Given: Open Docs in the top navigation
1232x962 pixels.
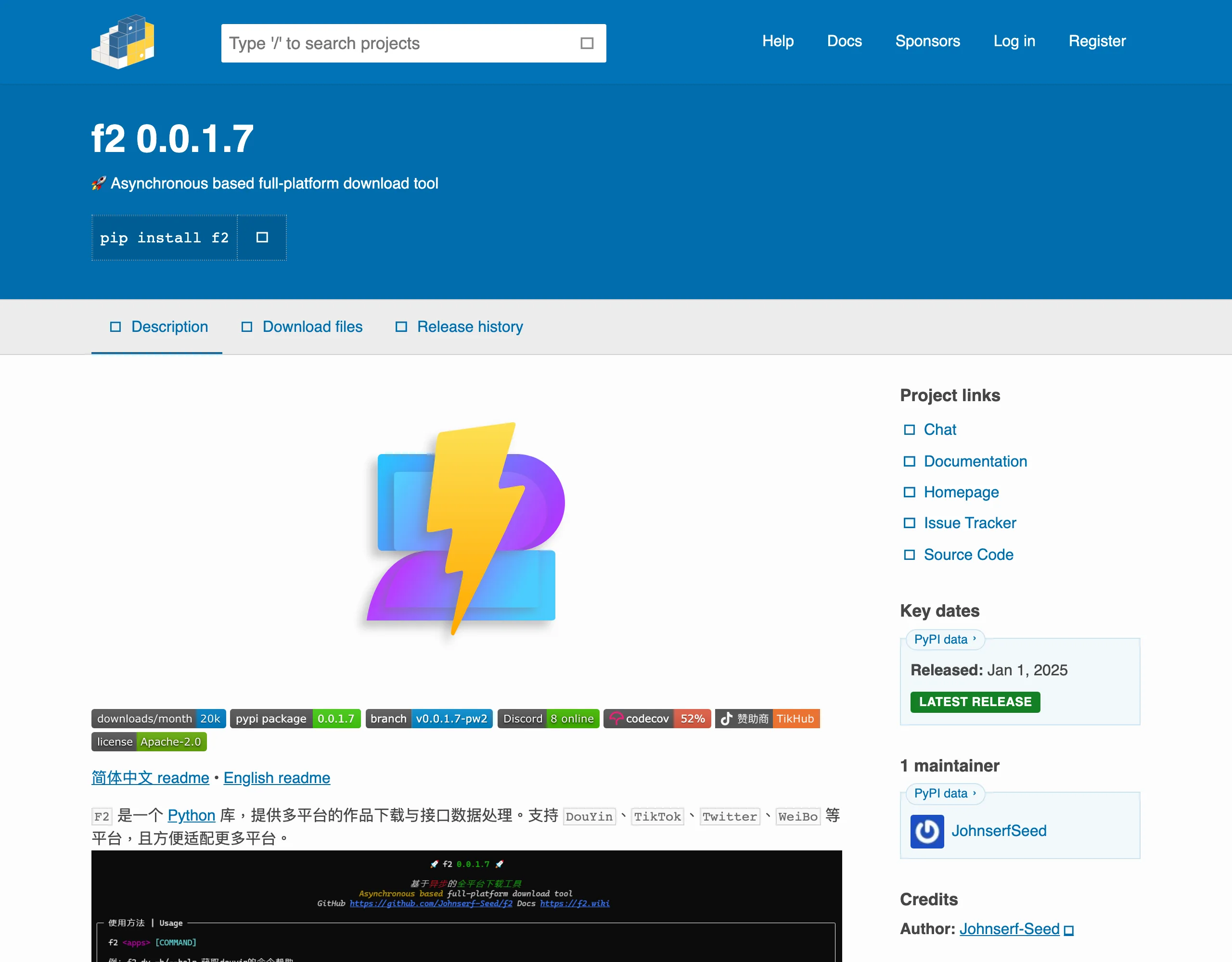Looking at the screenshot, I should click(x=845, y=41).
